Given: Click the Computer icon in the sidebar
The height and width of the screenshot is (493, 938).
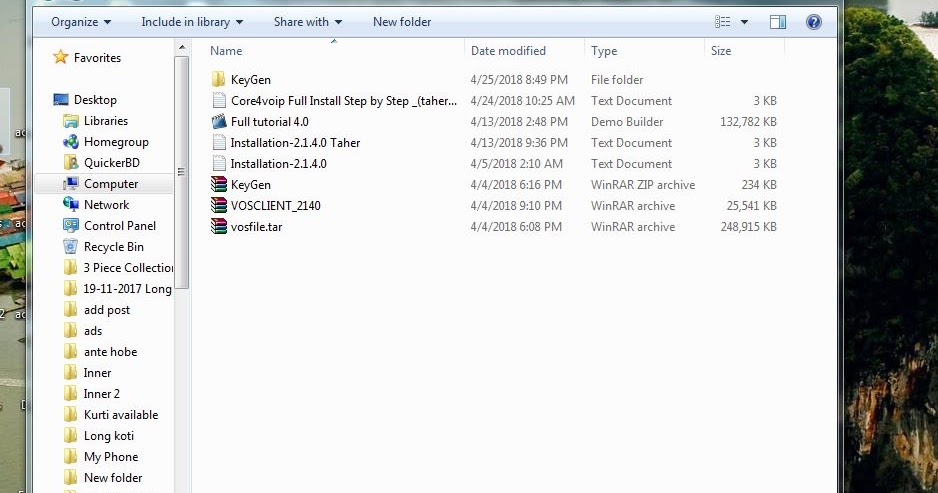Looking at the screenshot, I should click(71, 184).
